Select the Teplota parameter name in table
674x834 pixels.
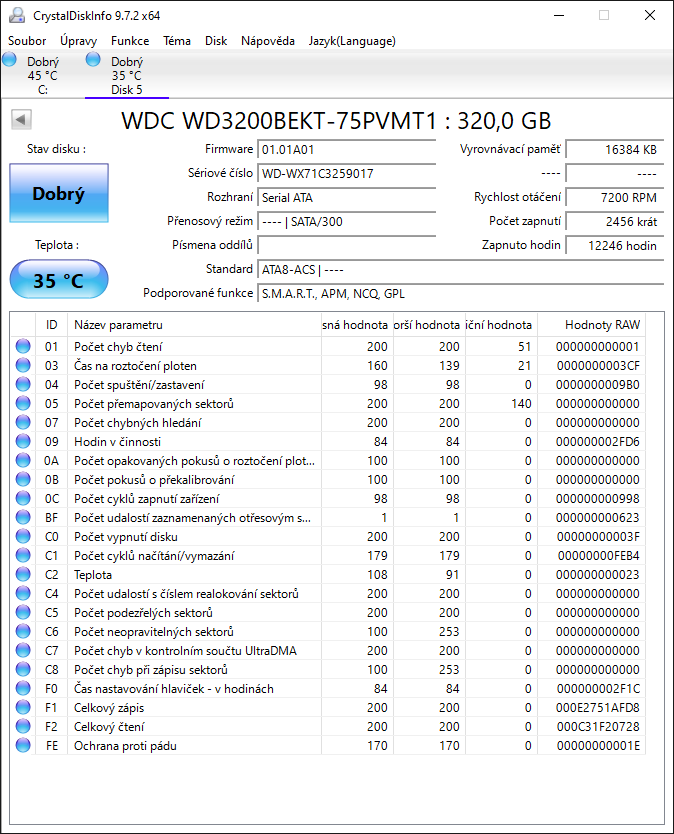(x=93, y=574)
